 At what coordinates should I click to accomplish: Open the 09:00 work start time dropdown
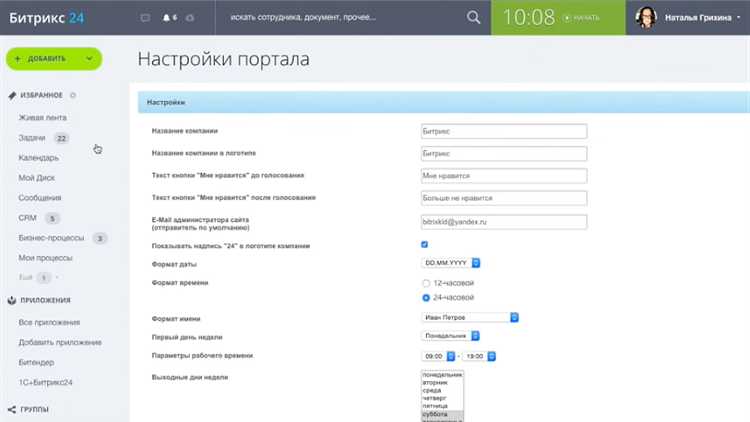click(x=438, y=356)
